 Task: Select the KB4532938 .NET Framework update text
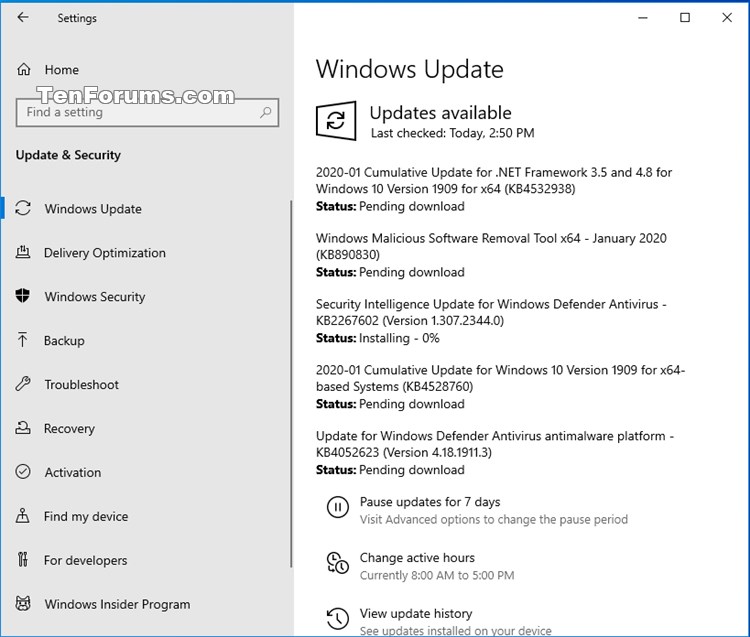click(494, 180)
